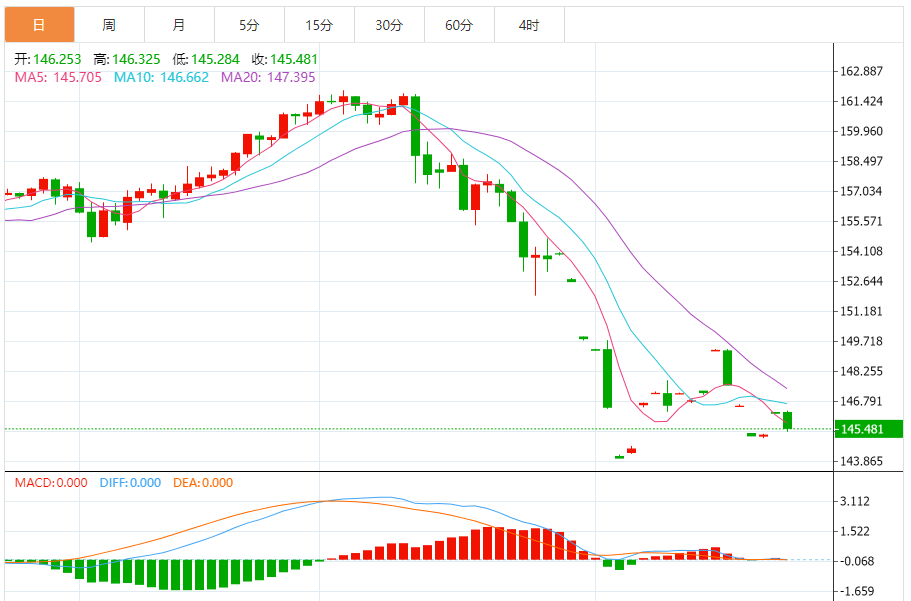
Task: Open the 15分 timeframe tab
Action: tap(320, 25)
